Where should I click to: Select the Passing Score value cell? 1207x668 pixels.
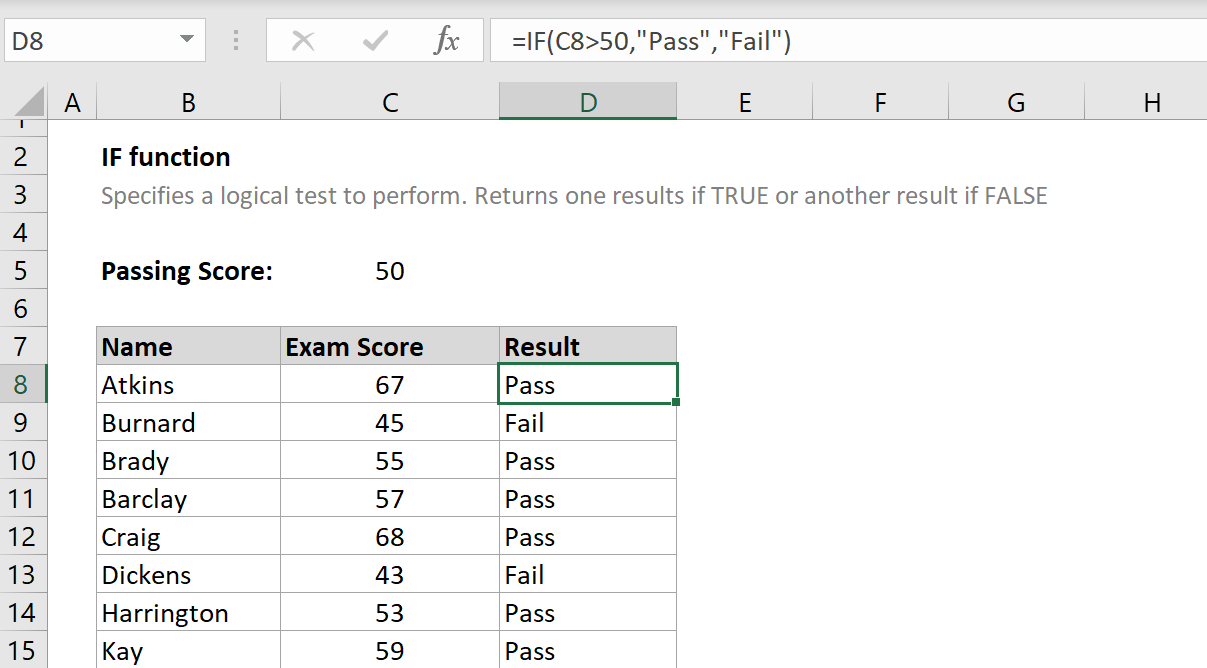[x=390, y=270]
